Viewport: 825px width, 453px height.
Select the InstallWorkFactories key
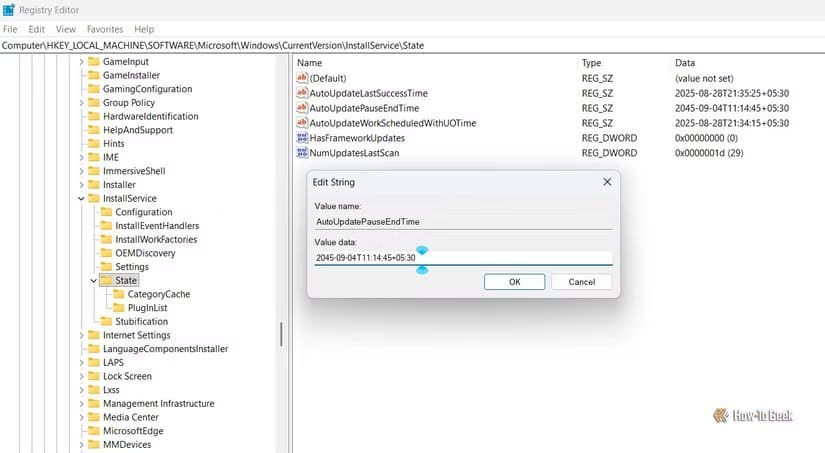coord(156,239)
